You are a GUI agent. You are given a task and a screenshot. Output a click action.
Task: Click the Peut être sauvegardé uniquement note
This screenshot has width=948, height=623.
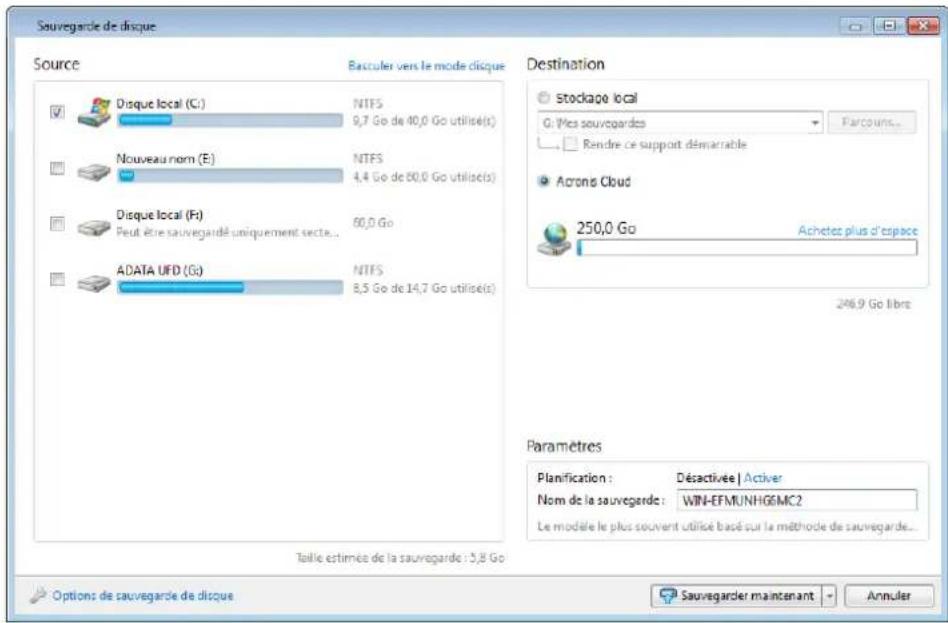click(228, 232)
